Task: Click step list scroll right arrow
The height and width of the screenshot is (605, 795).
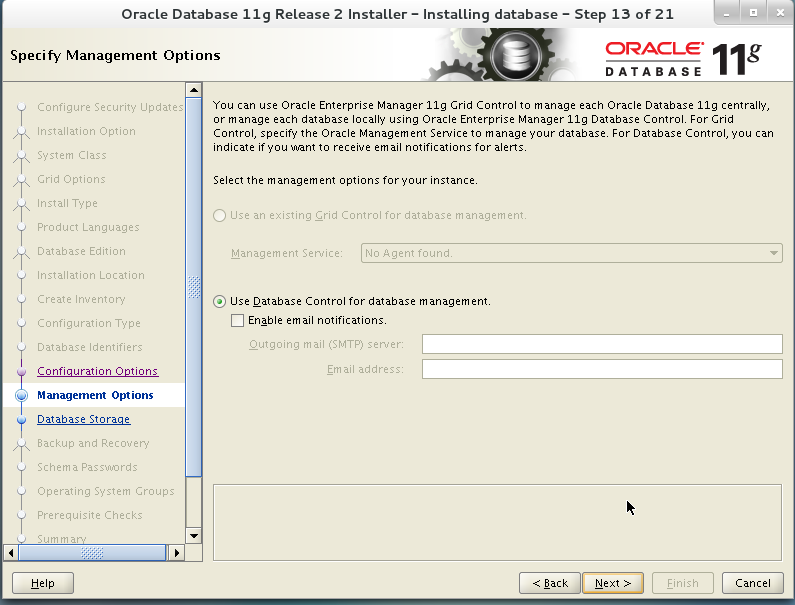Action: point(176,553)
